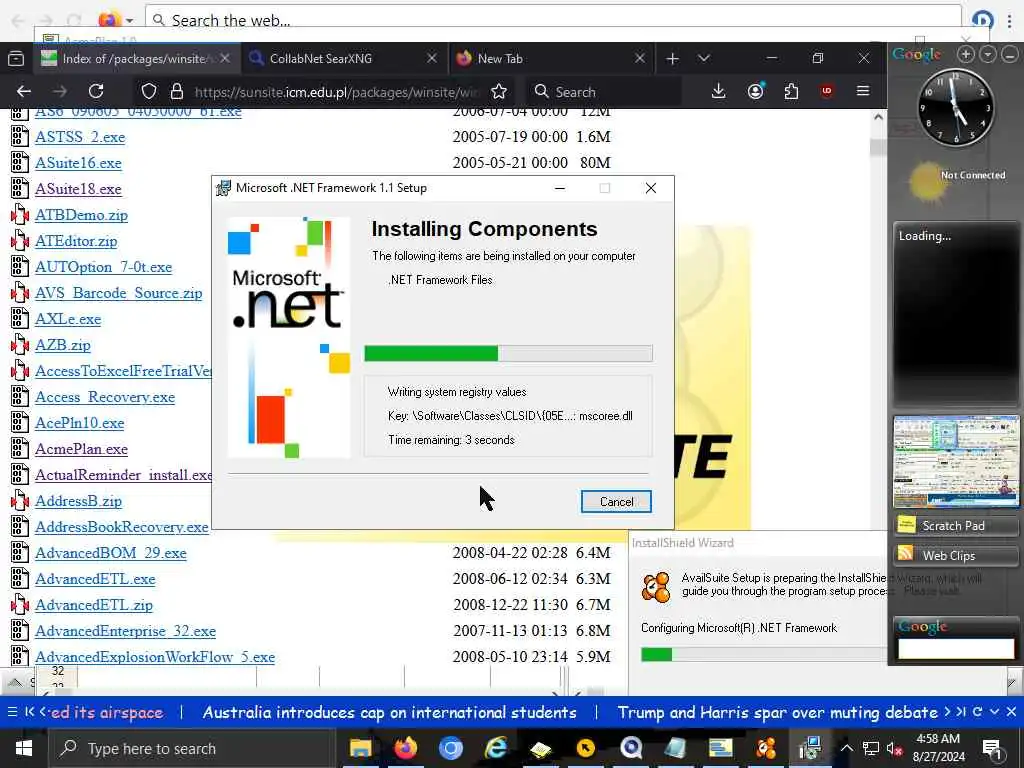Open the Windows Start menu
1024x768 pixels.
[x=24, y=748]
